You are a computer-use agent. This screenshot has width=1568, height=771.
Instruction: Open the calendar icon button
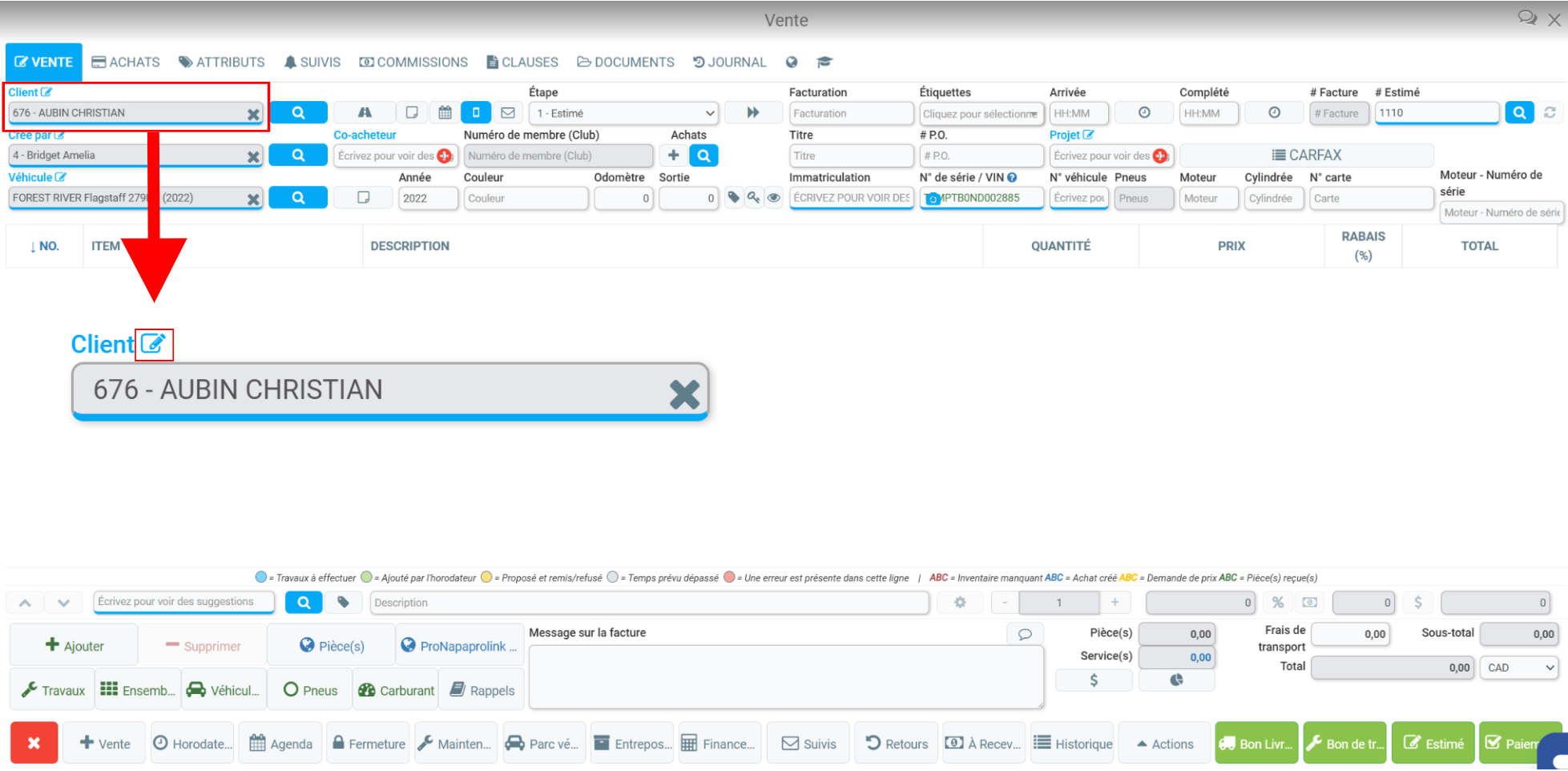(445, 113)
